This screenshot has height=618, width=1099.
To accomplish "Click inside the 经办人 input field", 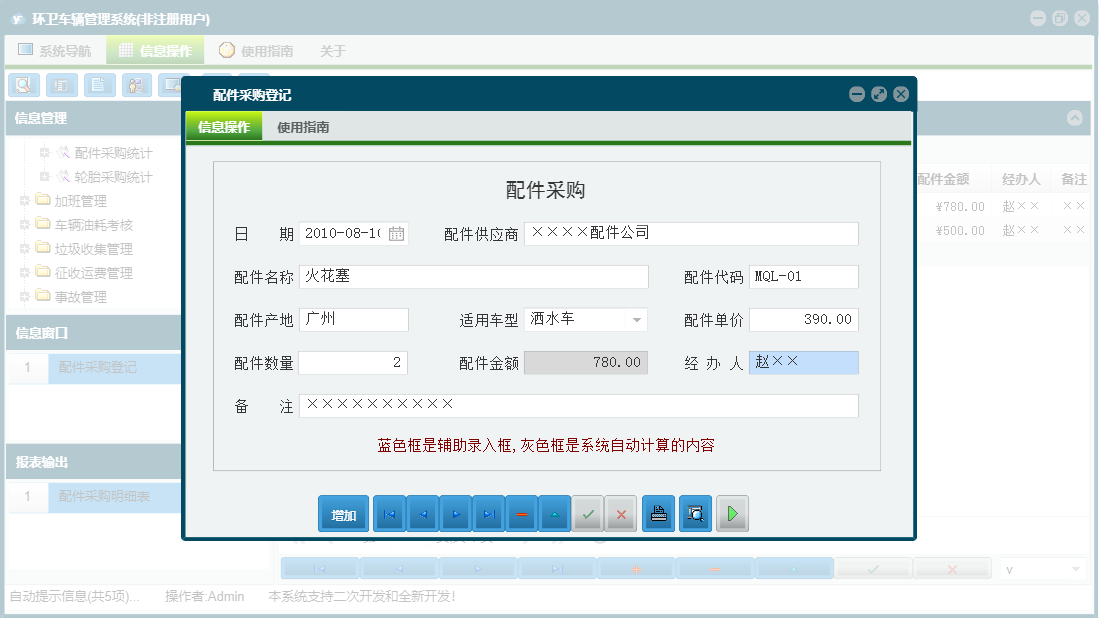I will [x=804, y=362].
